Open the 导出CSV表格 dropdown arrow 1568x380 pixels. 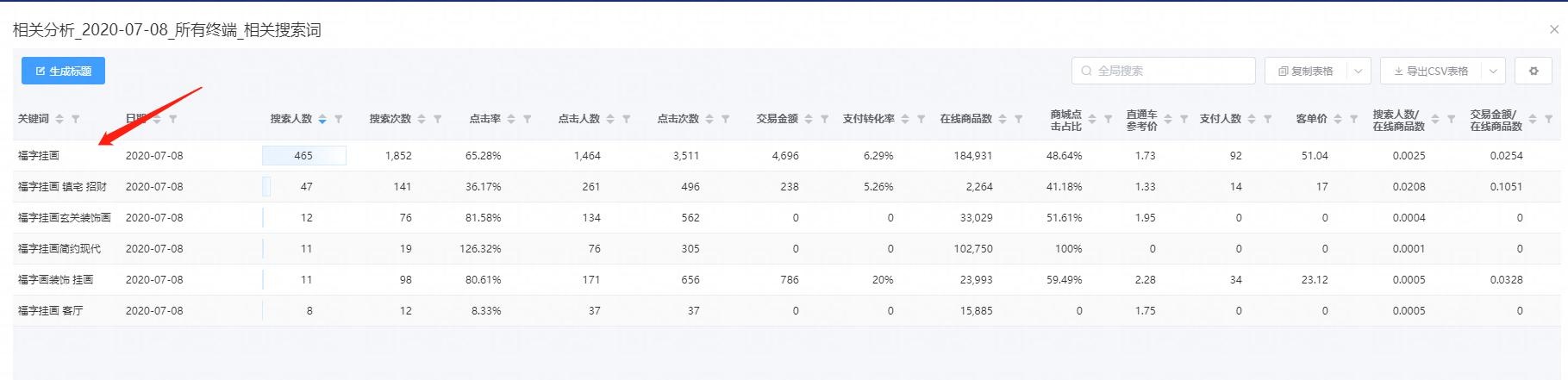click(x=1493, y=71)
